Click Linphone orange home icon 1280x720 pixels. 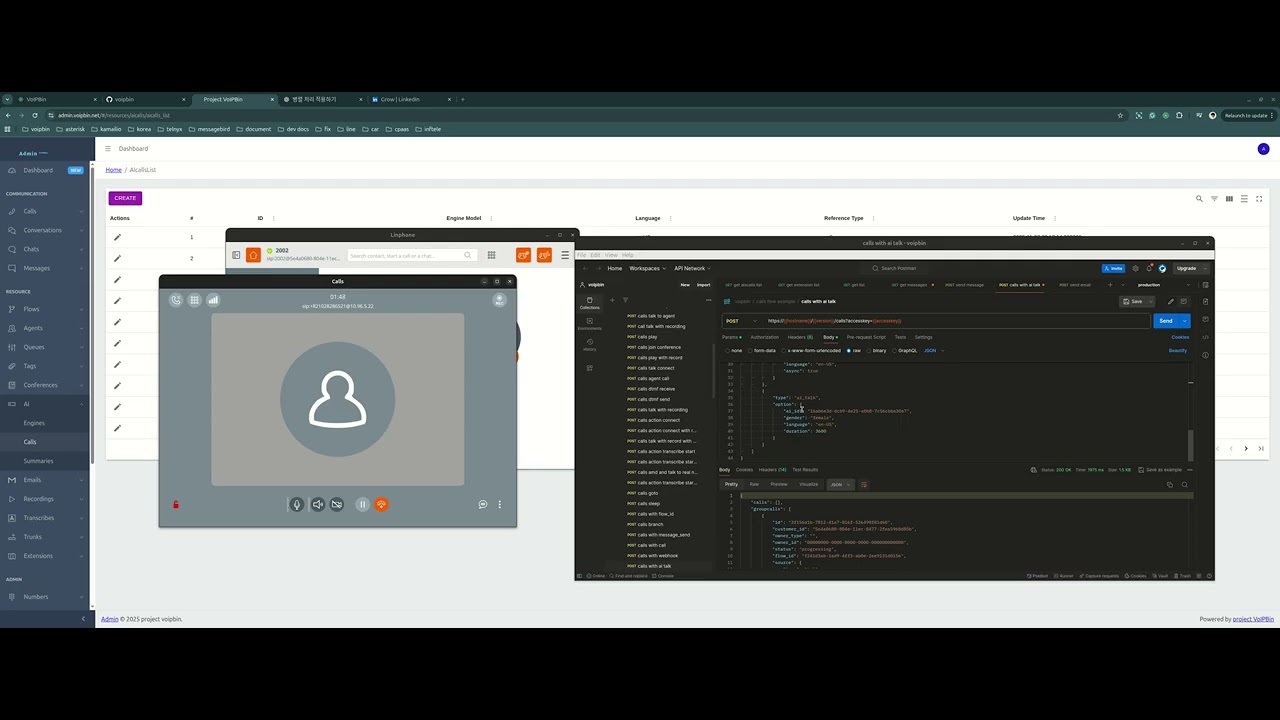[x=254, y=255]
